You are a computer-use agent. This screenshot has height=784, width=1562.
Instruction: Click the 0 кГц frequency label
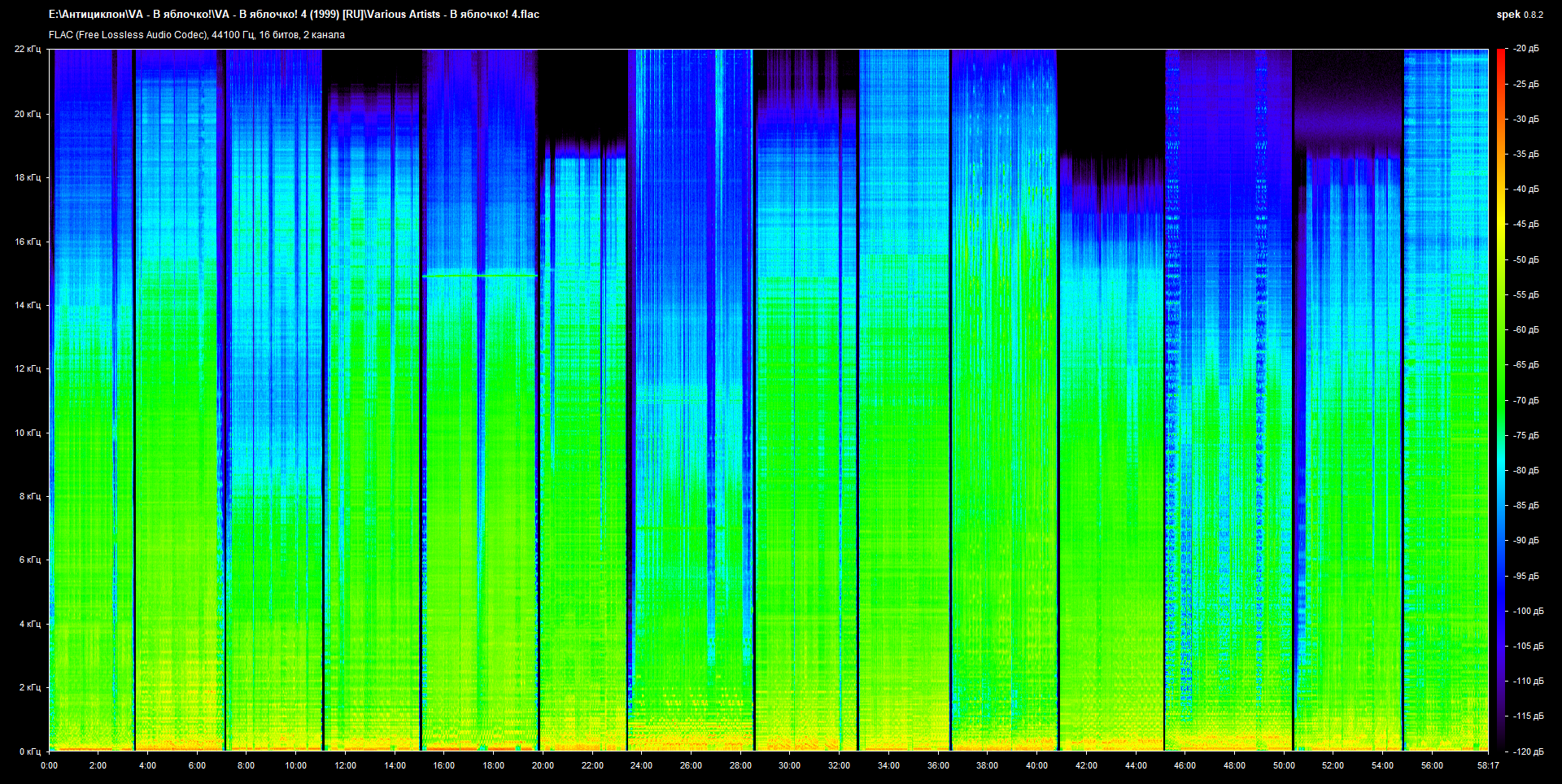point(30,751)
